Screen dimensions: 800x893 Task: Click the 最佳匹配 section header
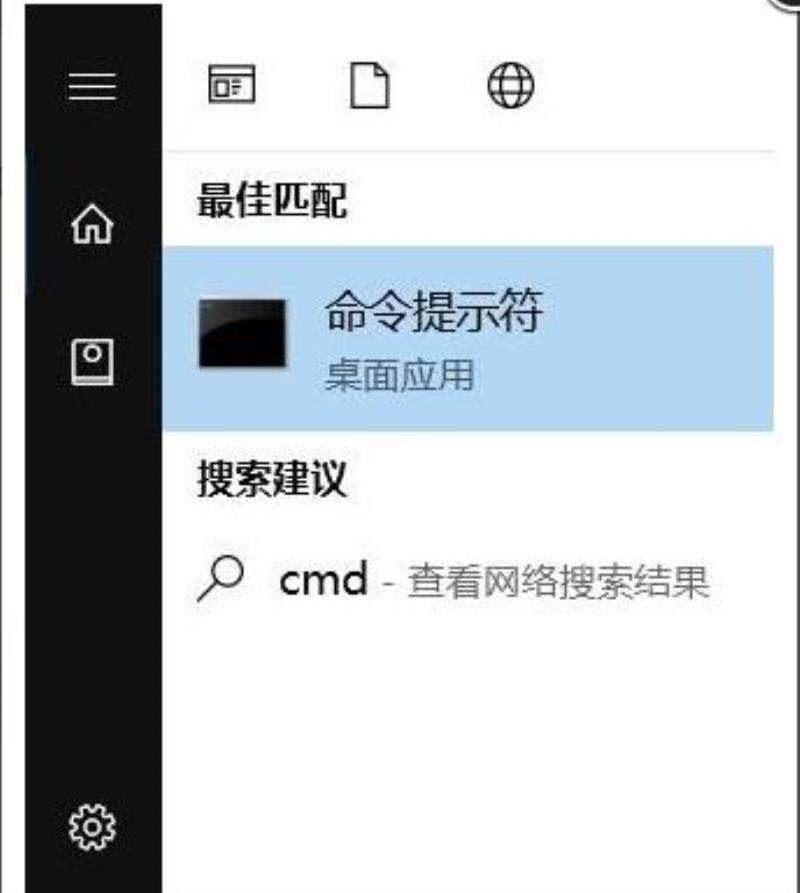[x=271, y=200]
